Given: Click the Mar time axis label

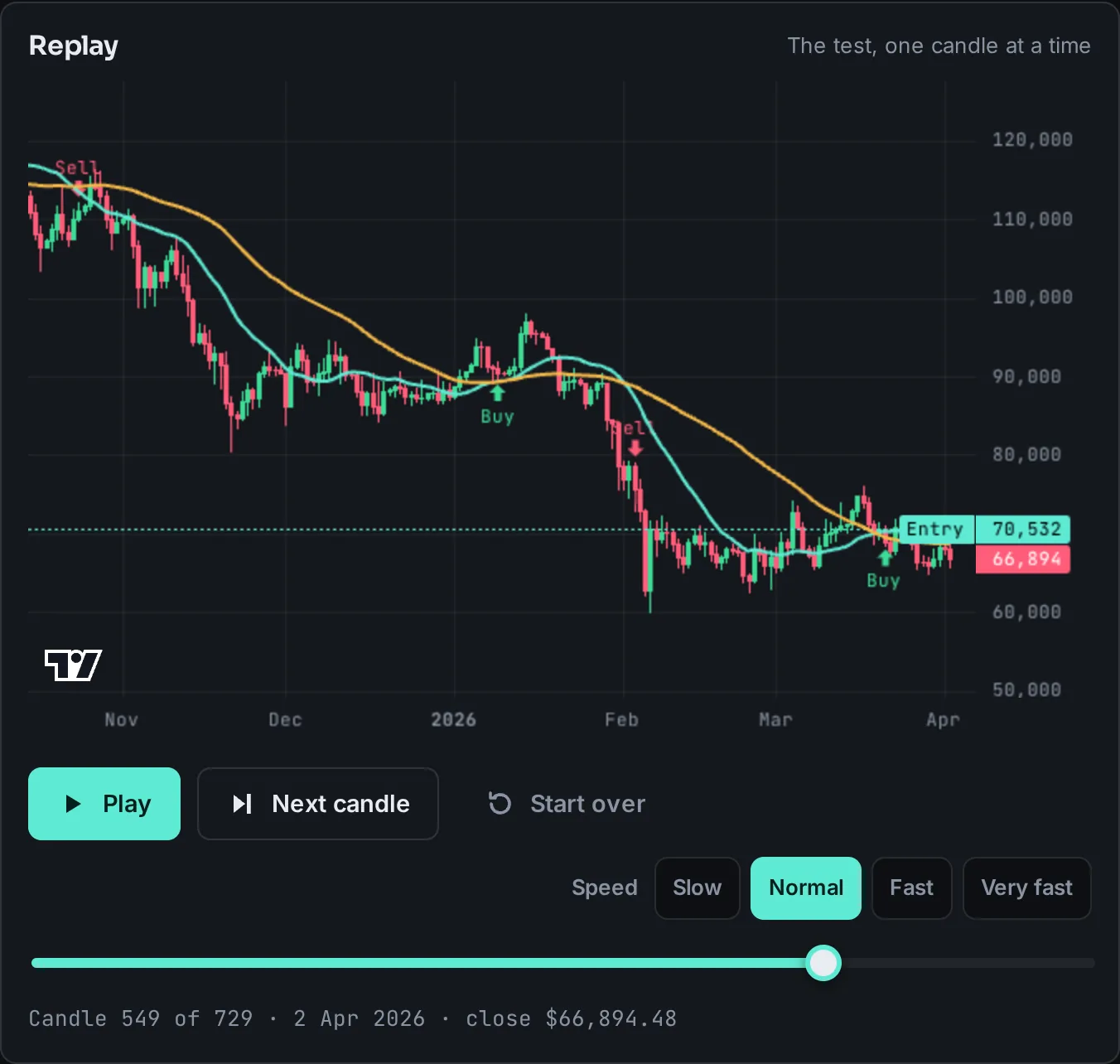Looking at the screenshot, I should 775,720.
